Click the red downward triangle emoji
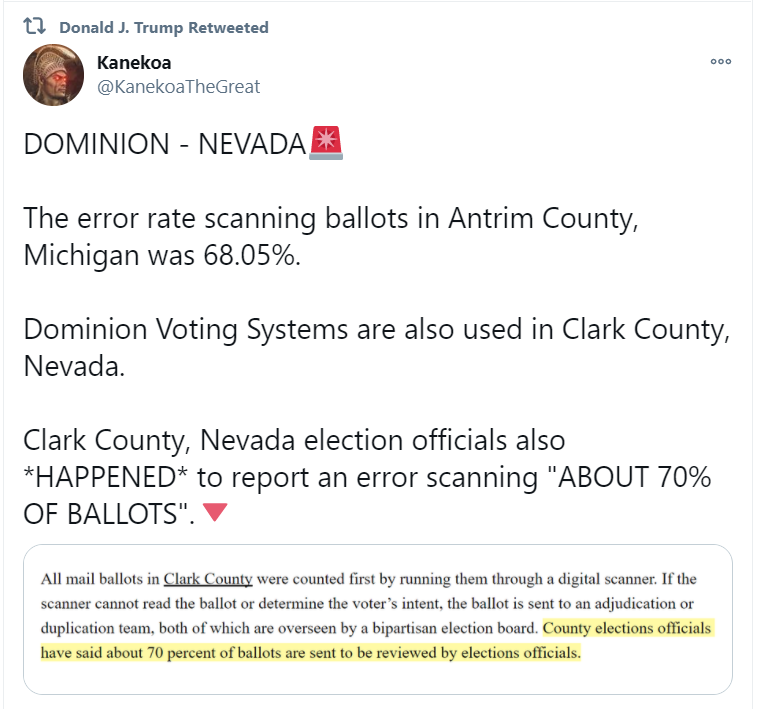The image size is (769, 709). point(215,513)
